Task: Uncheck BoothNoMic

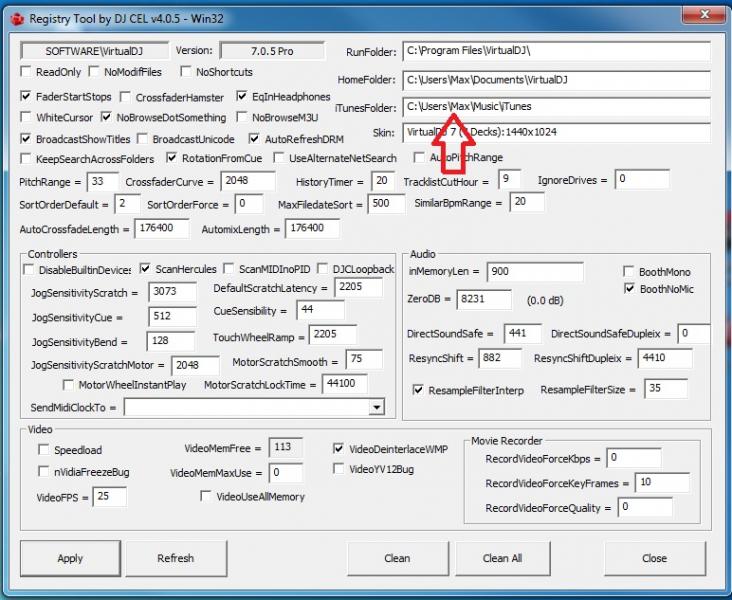Action: (629, 289)
